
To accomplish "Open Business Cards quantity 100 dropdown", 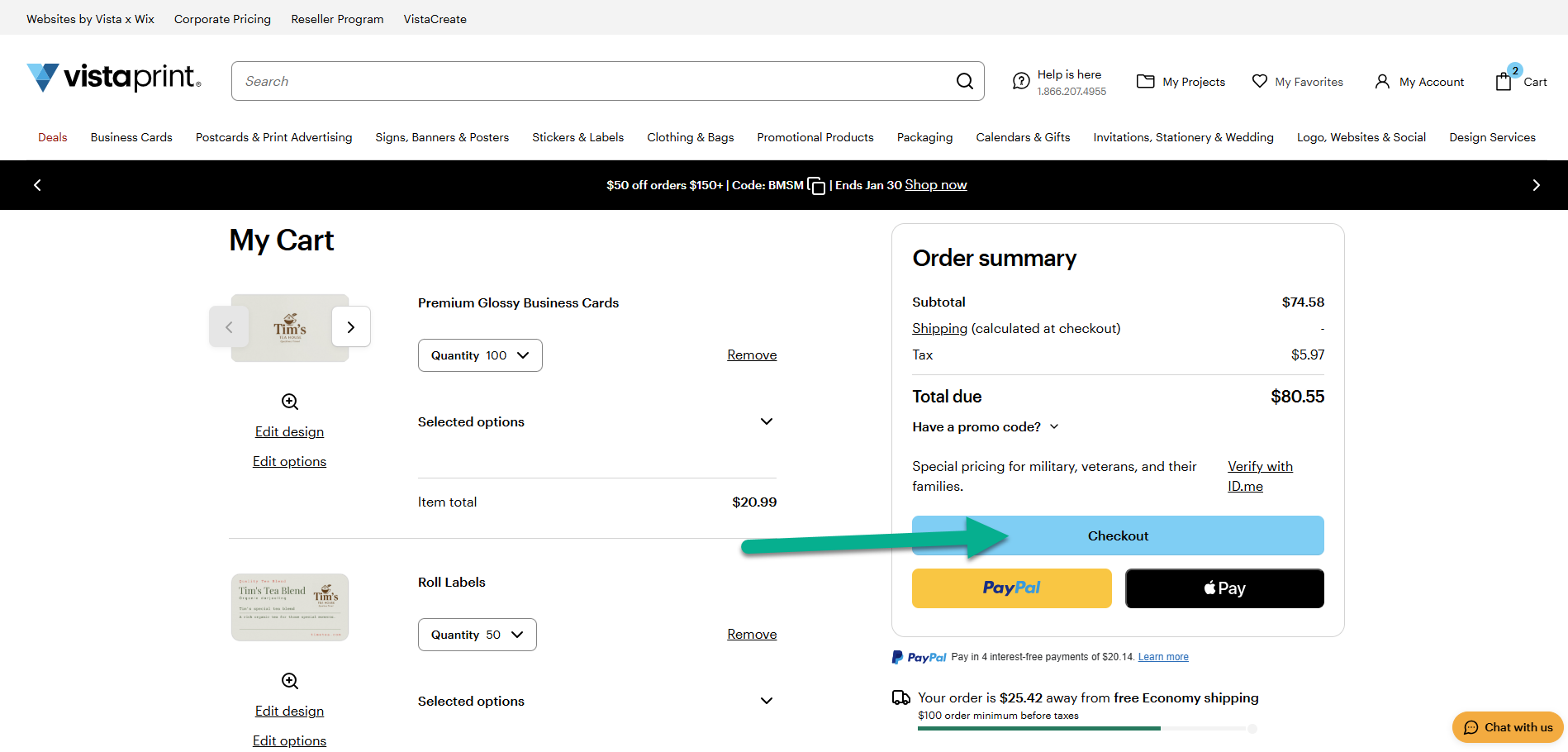I will [x=480, y=355].
